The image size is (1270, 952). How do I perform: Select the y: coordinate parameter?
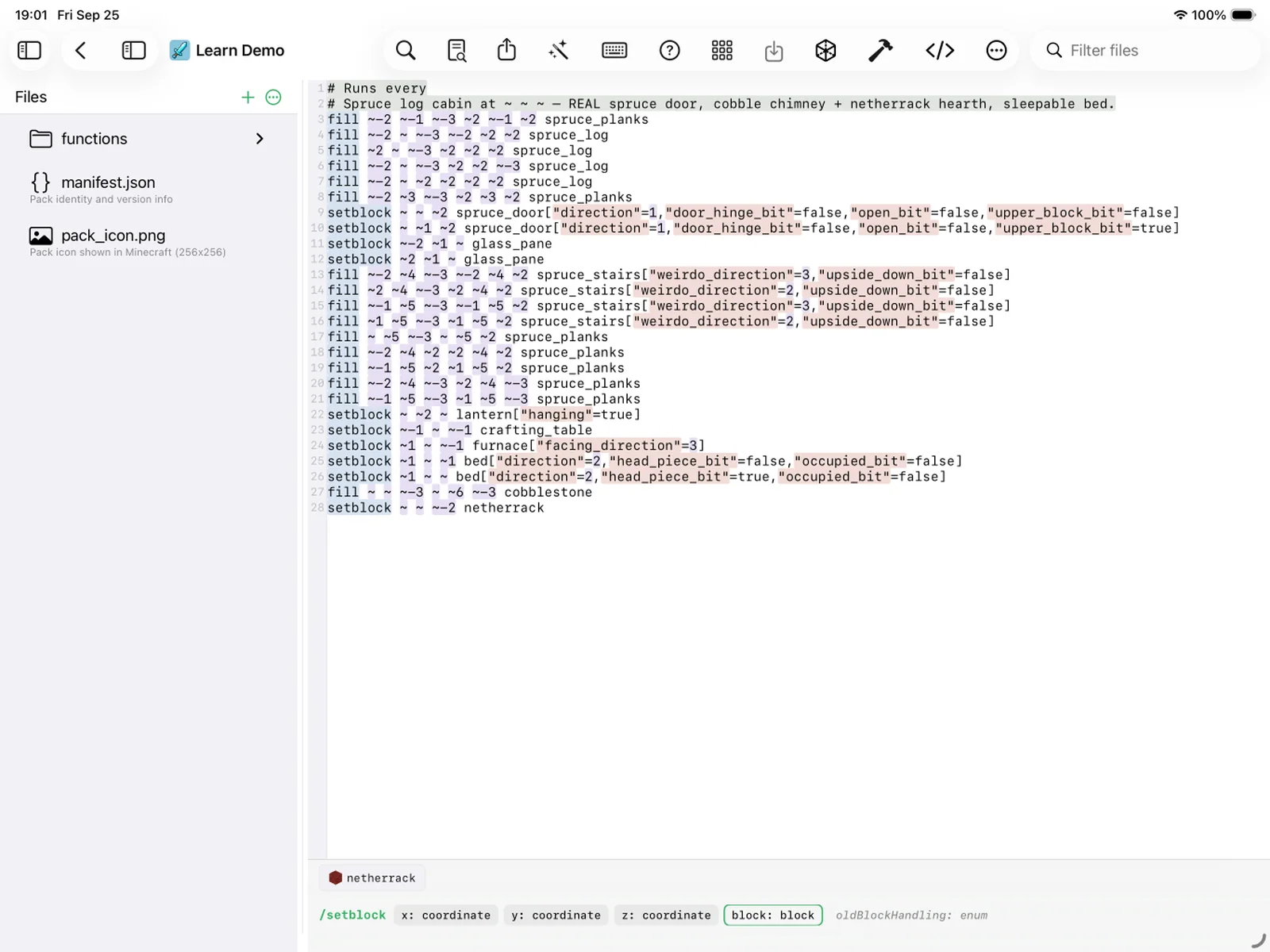556,916
